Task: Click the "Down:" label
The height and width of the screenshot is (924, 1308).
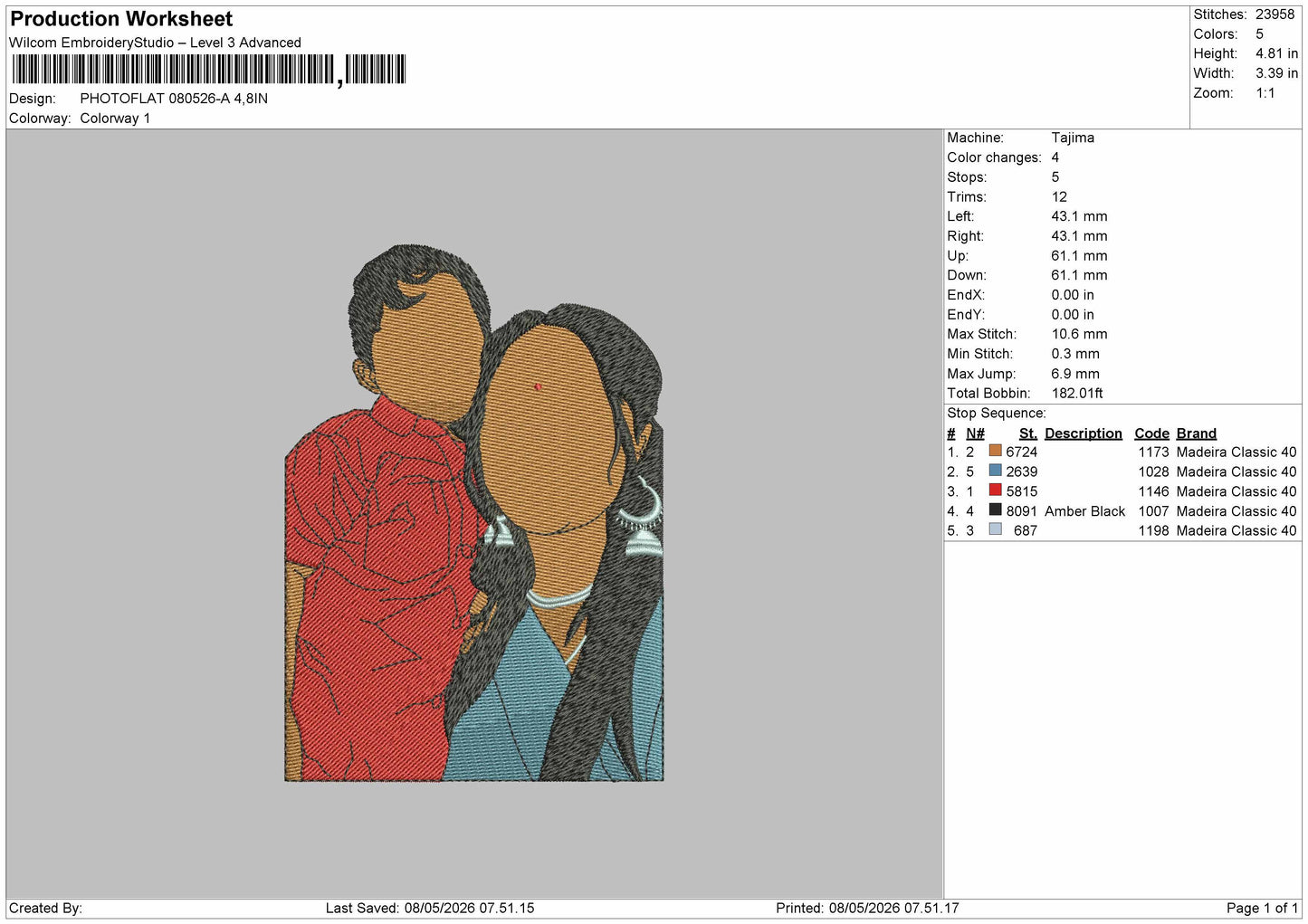Action: pos(967,276)
